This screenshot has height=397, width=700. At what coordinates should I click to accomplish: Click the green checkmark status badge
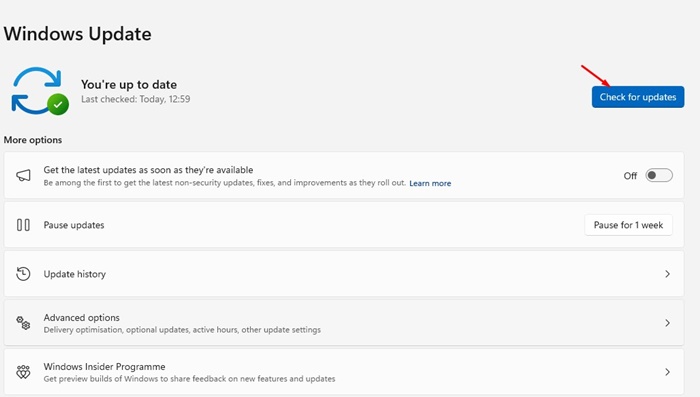(58, 104)
